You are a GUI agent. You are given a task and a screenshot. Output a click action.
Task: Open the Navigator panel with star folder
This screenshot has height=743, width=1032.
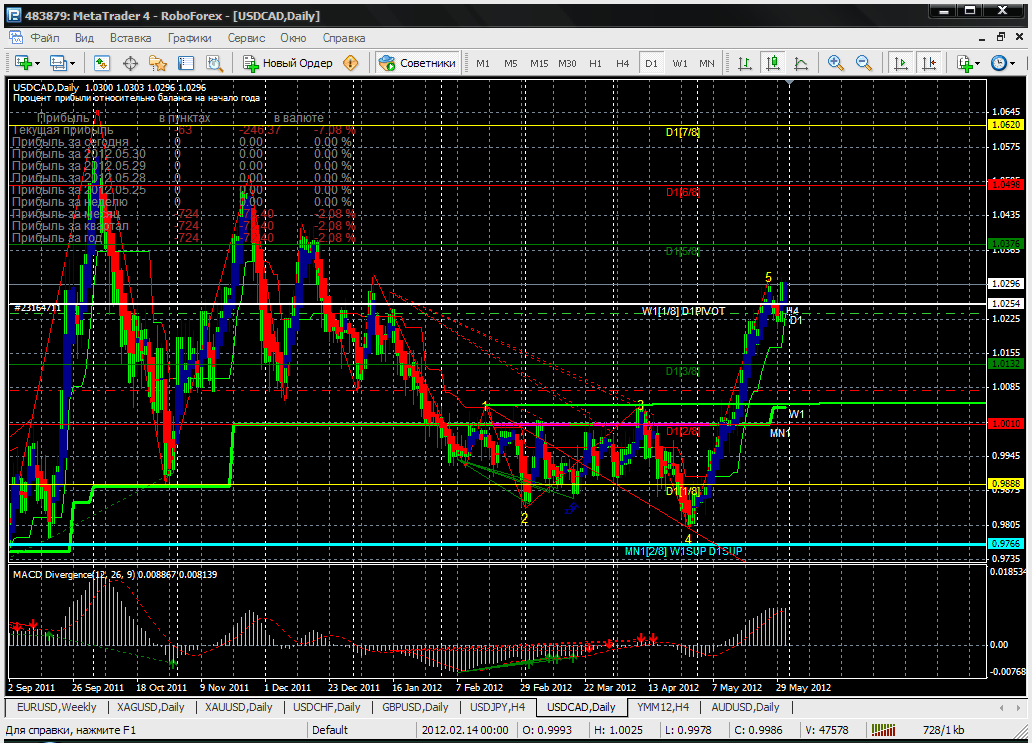tap(157, 63)
